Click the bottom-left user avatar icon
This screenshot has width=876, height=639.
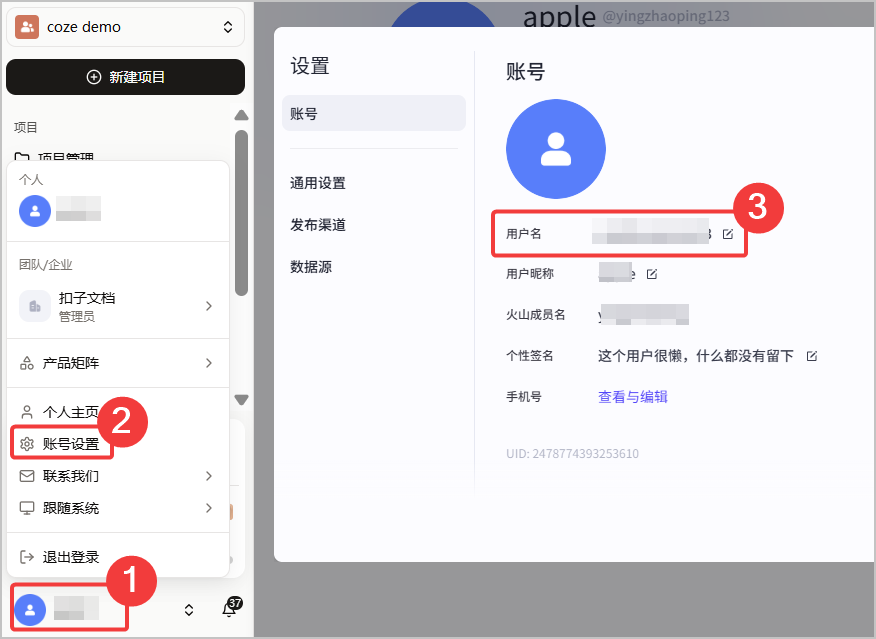(x=31, y=609)
